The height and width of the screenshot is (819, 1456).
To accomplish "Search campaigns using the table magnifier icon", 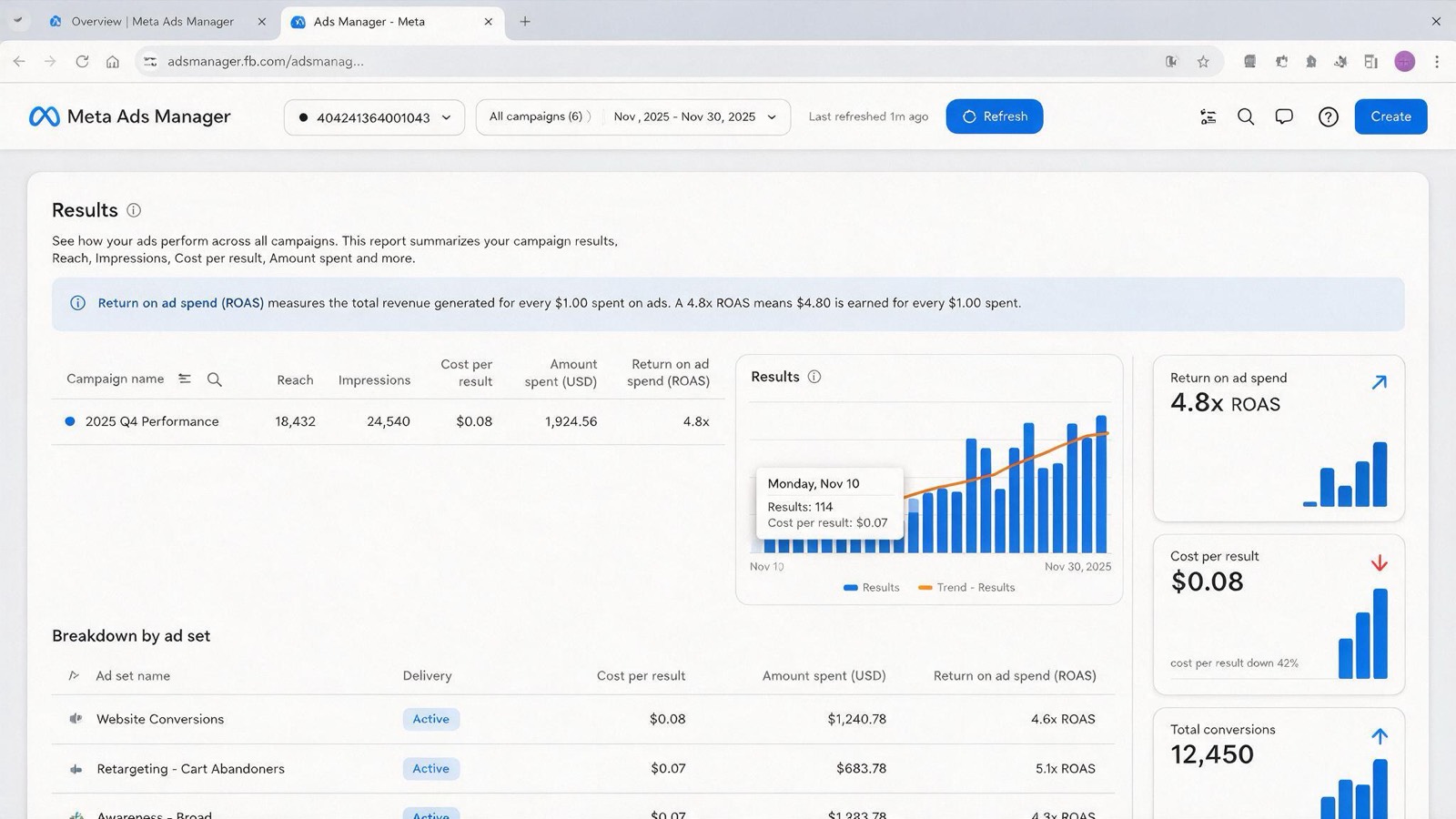I will click(215, 379).
